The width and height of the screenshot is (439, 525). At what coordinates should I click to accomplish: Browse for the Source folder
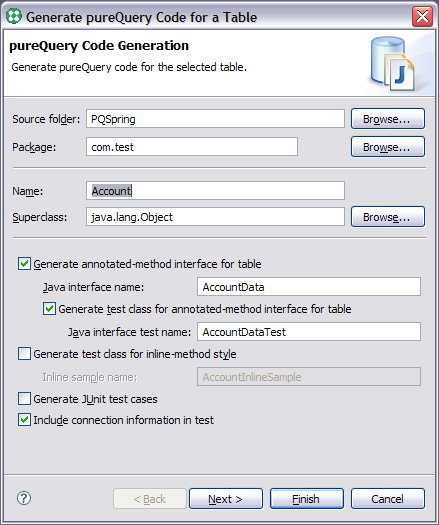pos(388,119)
